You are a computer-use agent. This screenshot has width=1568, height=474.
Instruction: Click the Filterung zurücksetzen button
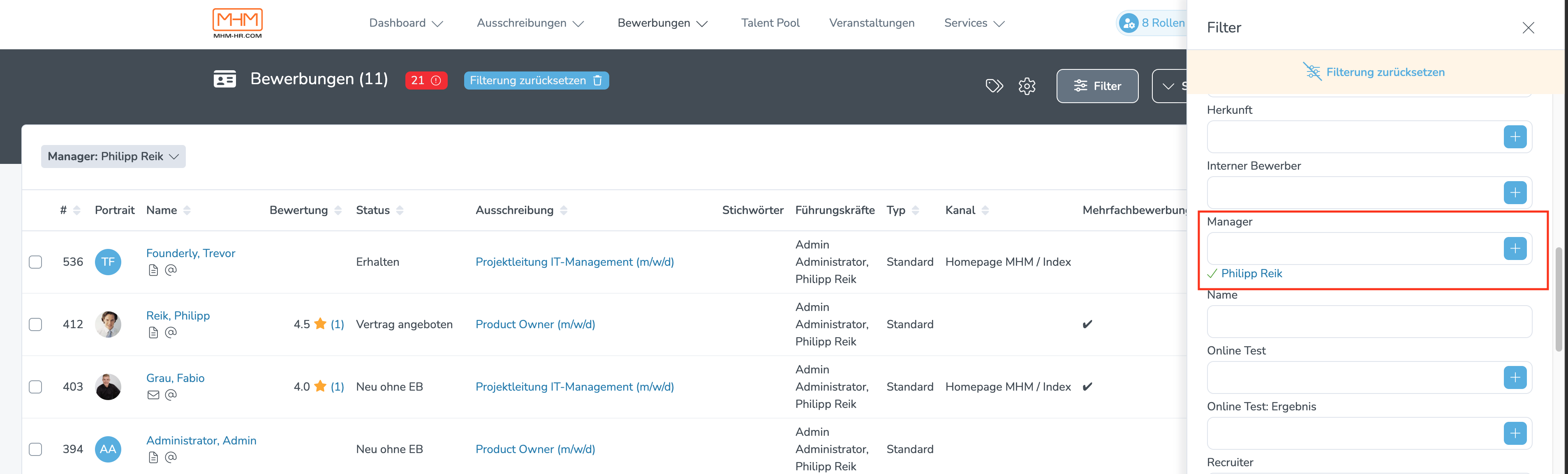(x=536, y=81)
